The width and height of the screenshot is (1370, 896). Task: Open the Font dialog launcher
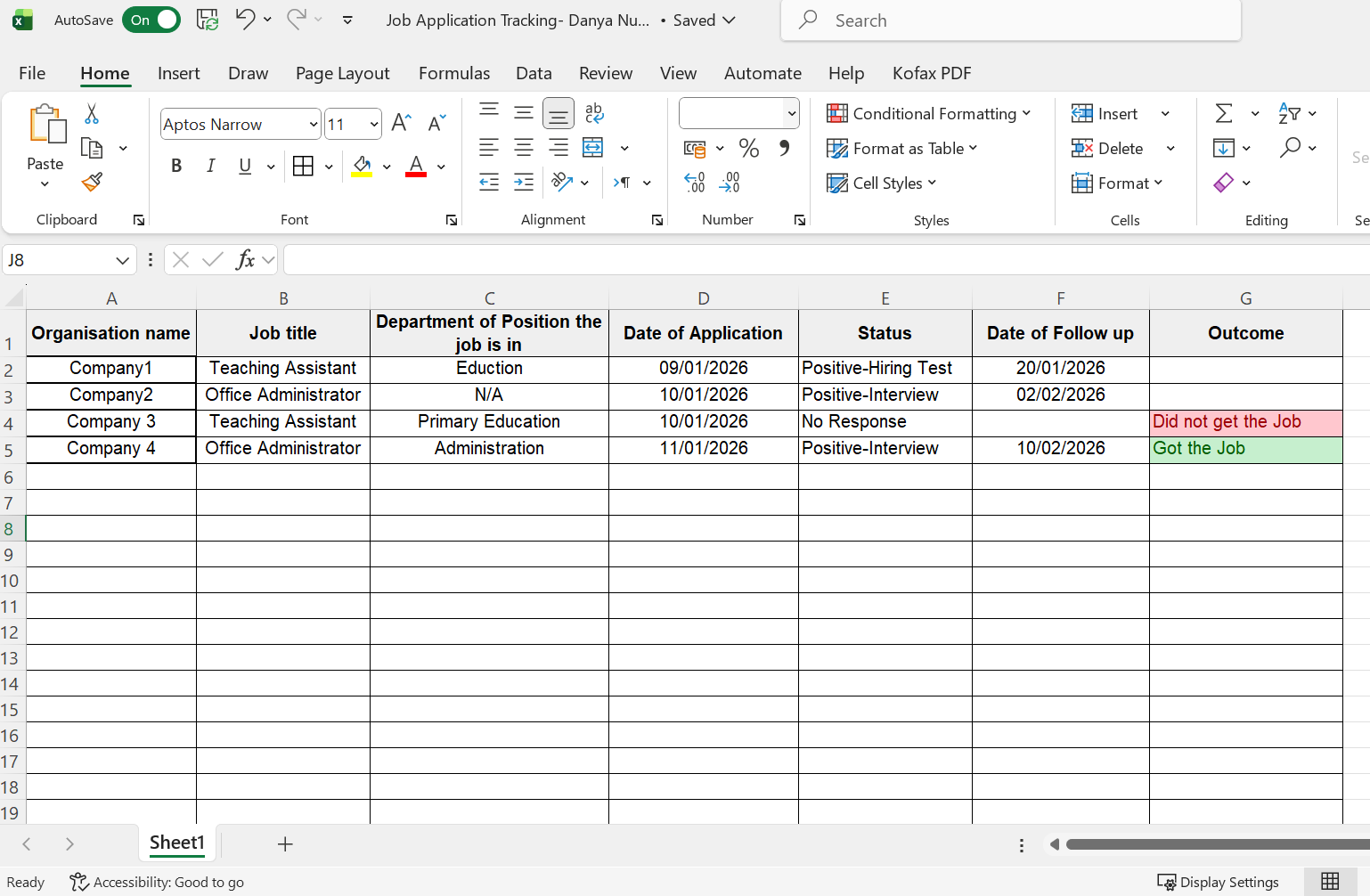[452, 220]
